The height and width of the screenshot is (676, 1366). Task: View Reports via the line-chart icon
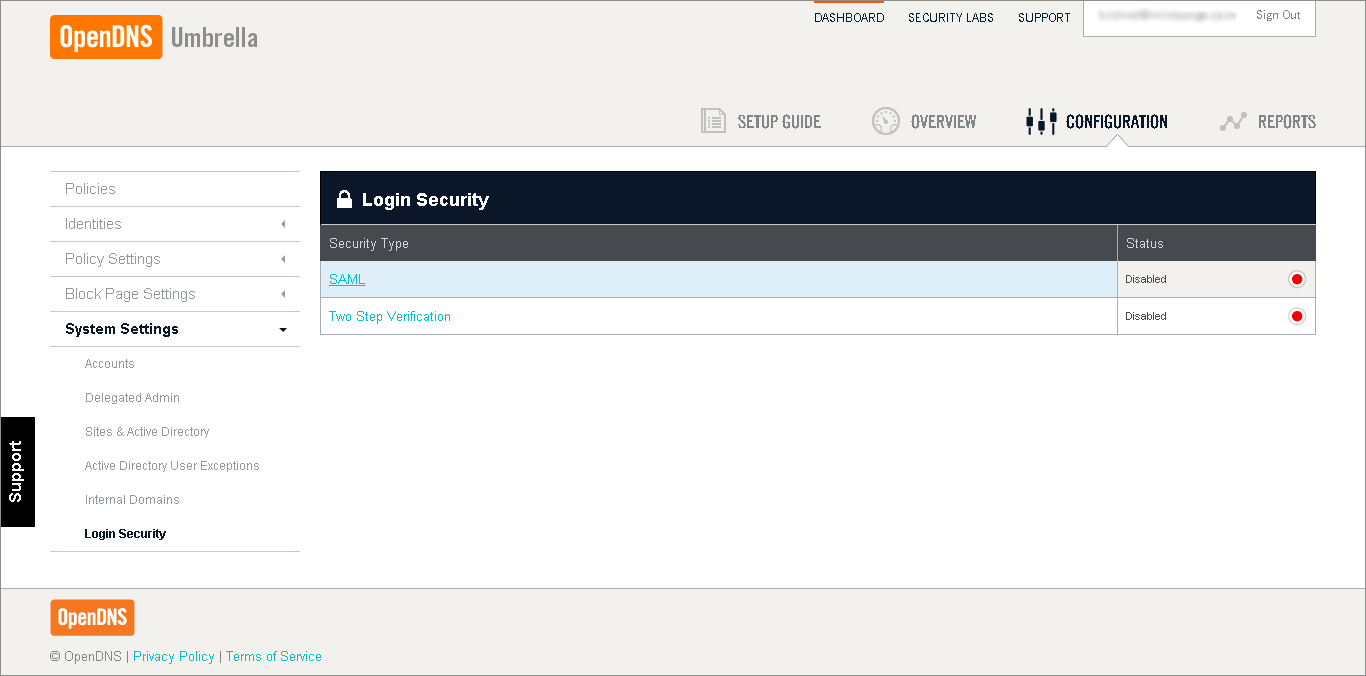[1233, 120]
